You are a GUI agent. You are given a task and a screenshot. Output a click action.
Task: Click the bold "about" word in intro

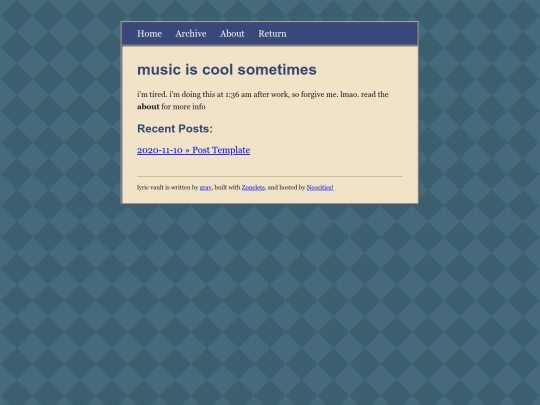pos(148,107)
